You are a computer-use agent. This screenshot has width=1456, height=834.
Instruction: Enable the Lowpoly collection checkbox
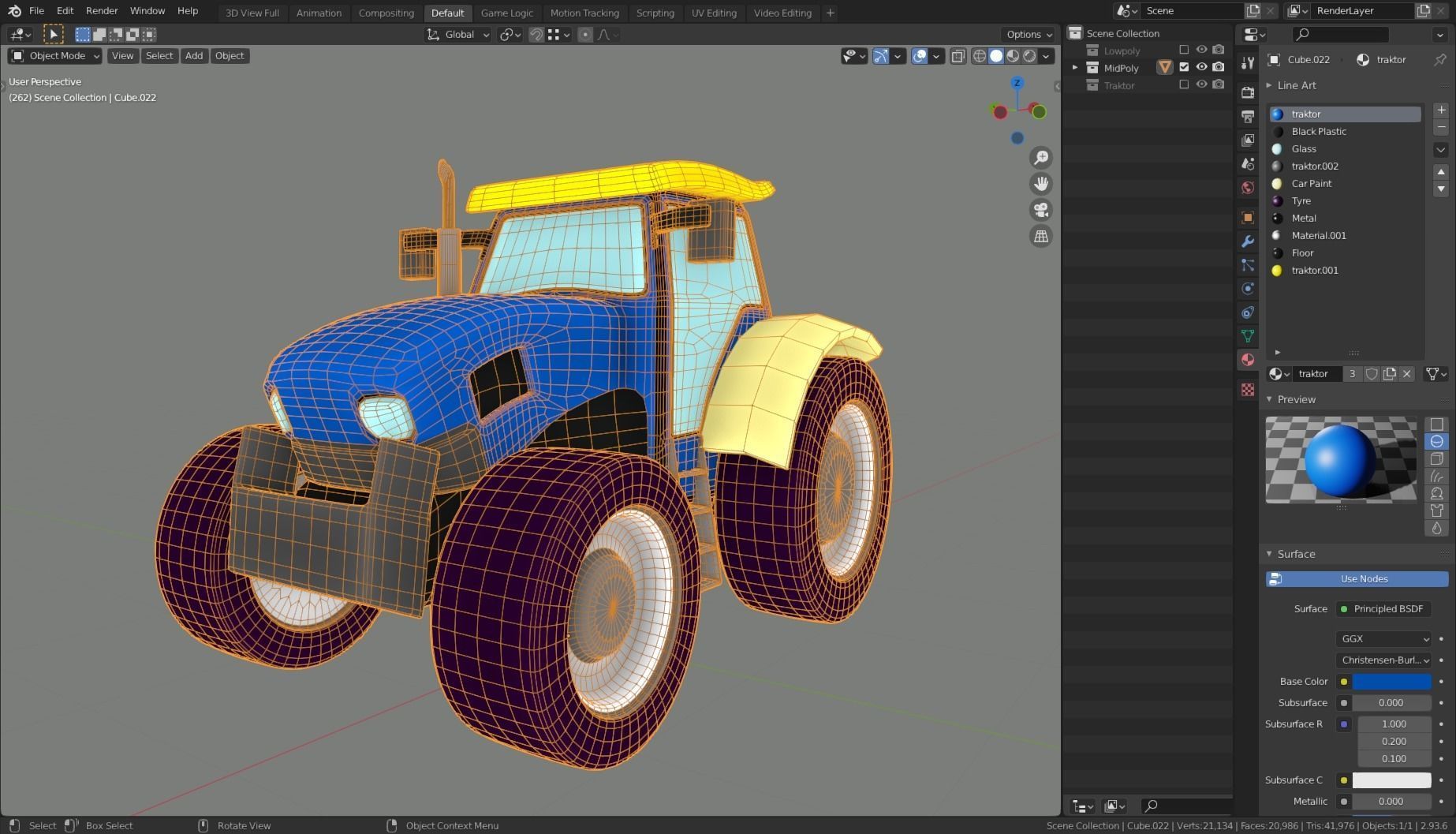tap(1184, 50)
